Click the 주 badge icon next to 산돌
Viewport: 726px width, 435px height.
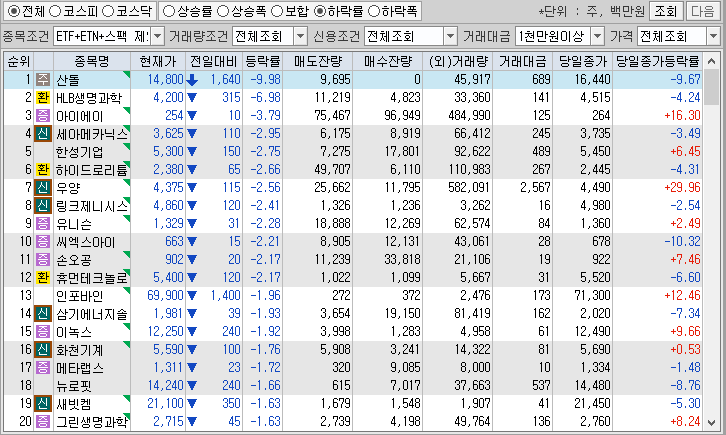click(43, 80)
